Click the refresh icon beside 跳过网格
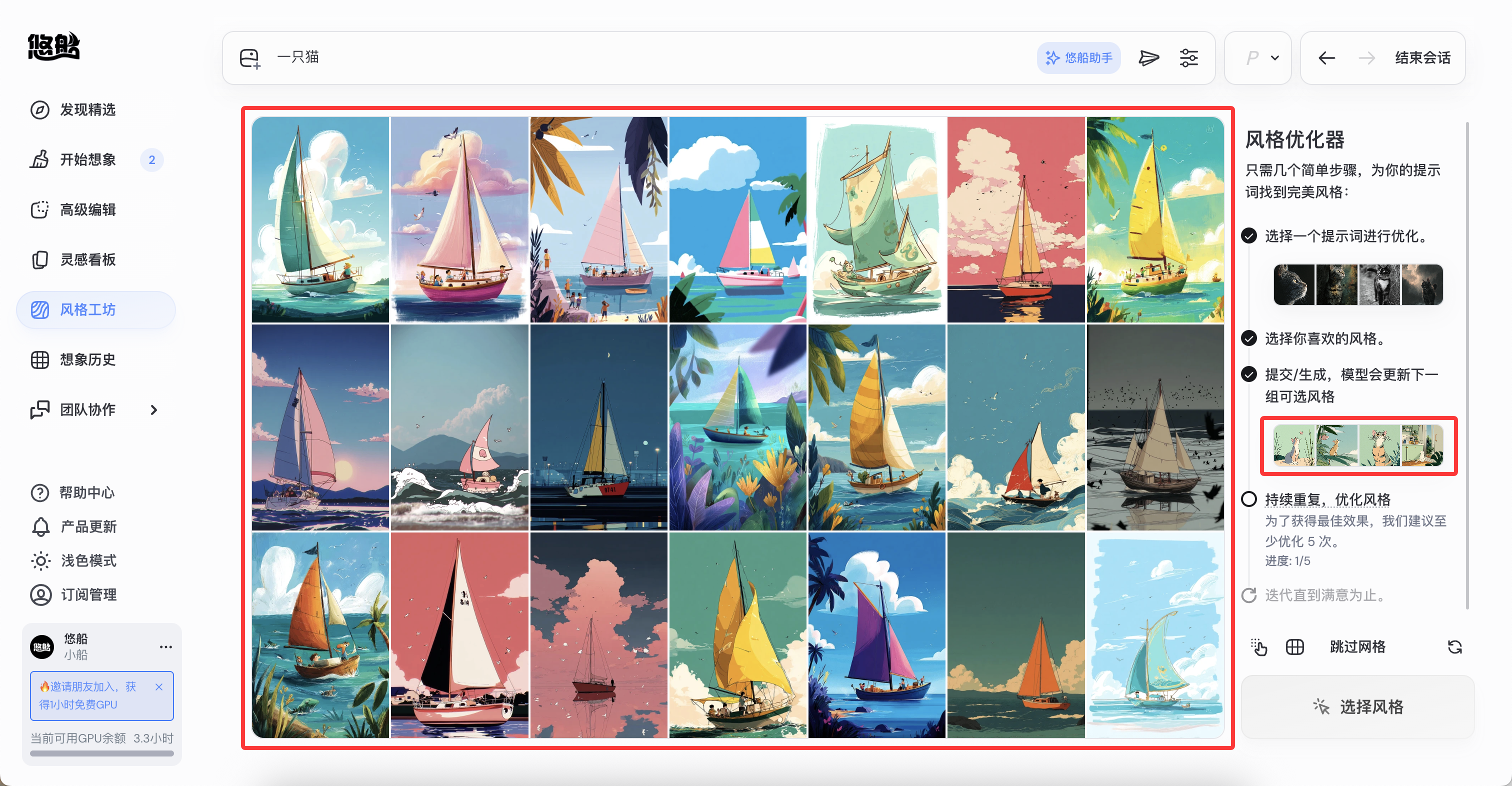 click(x=1454, y=647)
